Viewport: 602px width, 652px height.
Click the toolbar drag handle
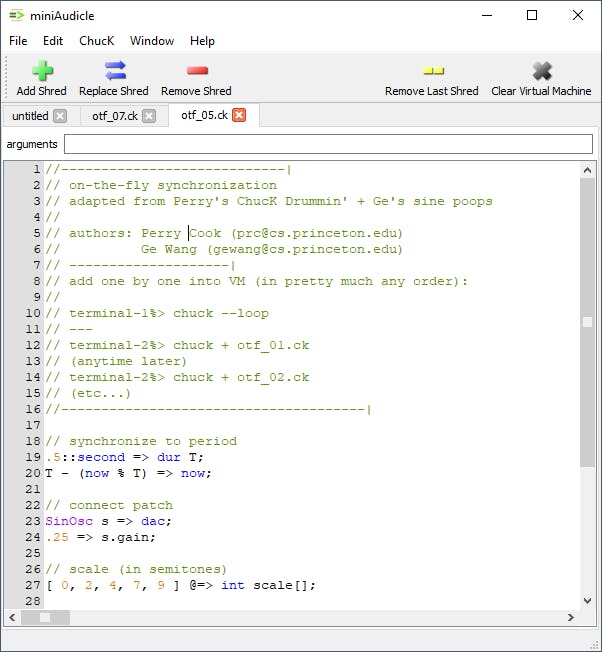6,78
